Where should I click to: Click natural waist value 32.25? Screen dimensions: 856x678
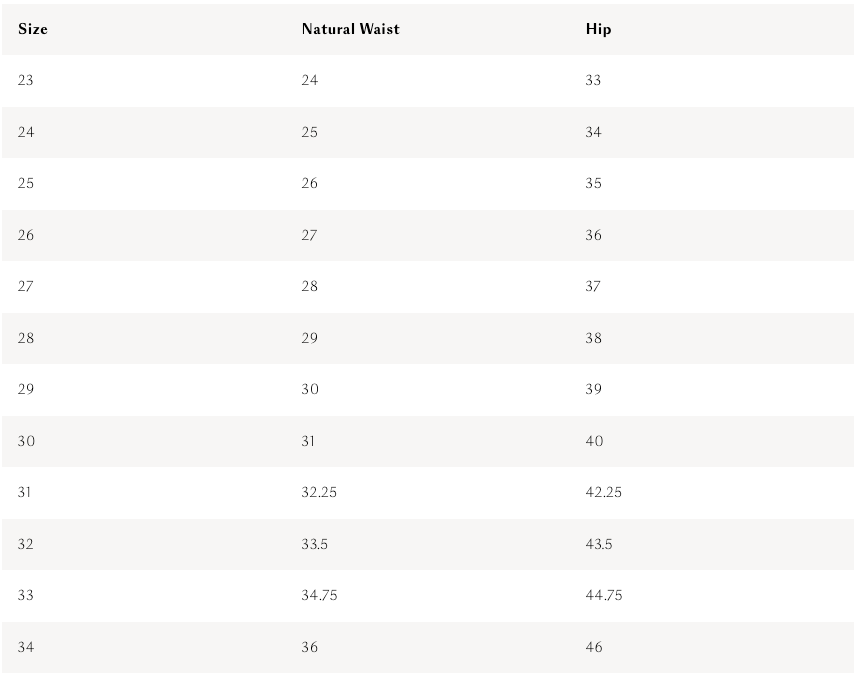pos(319,493)
